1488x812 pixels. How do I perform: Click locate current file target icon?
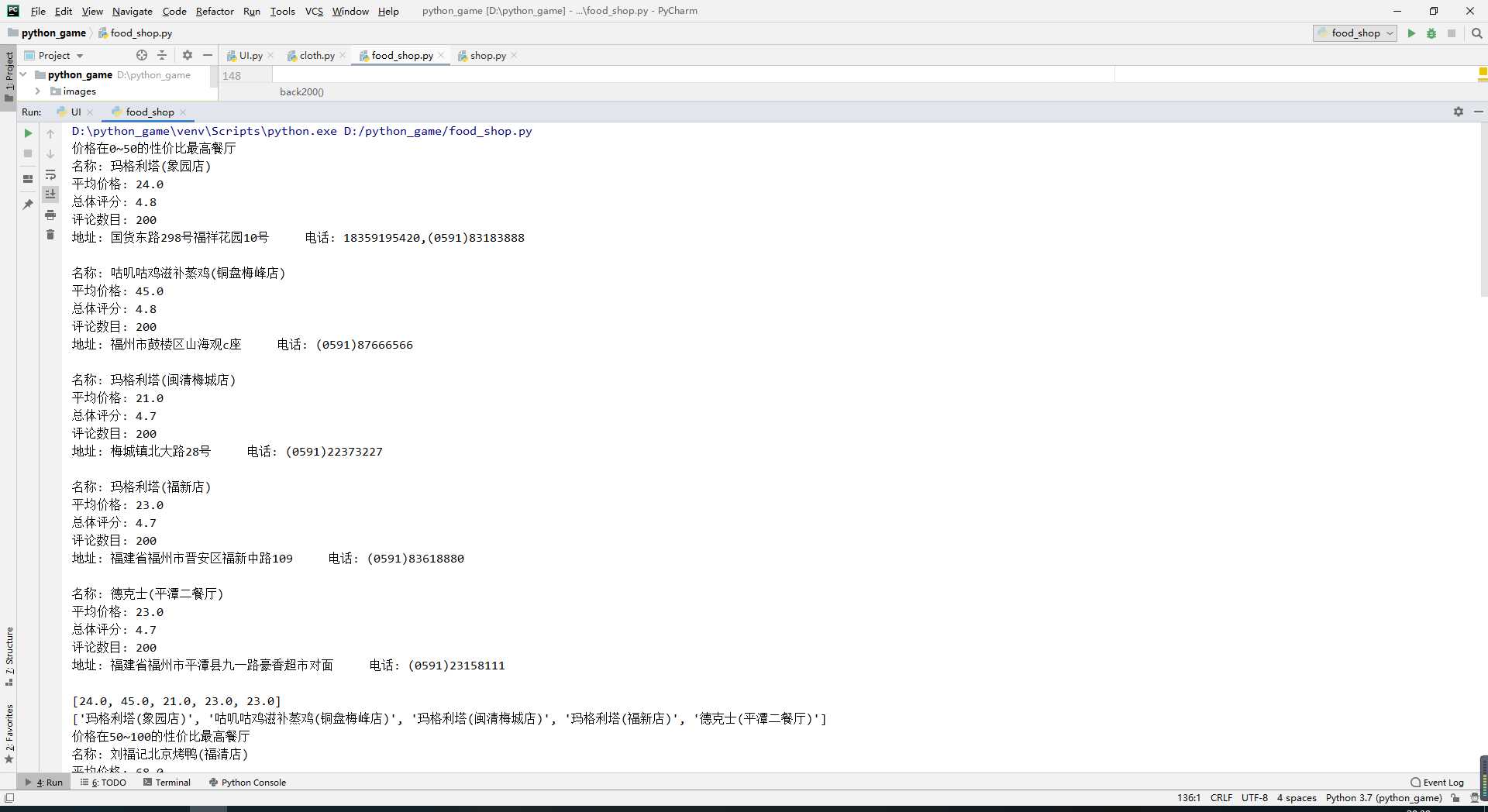(x=142, y=55)
